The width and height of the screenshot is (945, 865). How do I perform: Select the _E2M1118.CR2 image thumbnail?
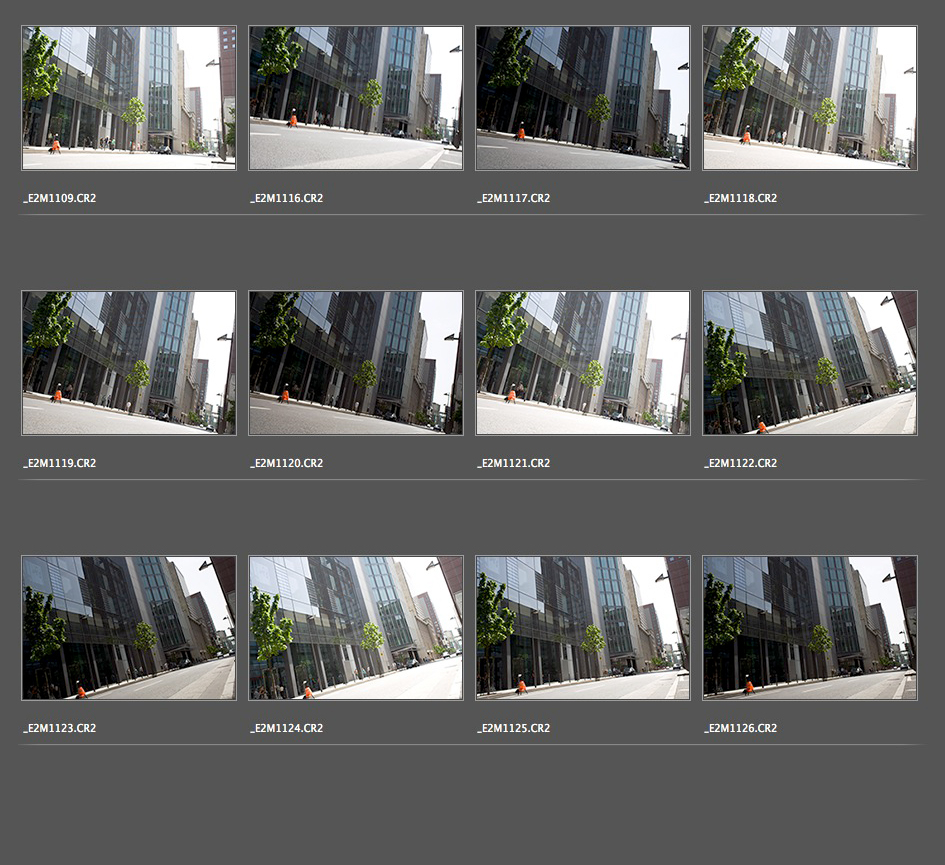[810, 98]
